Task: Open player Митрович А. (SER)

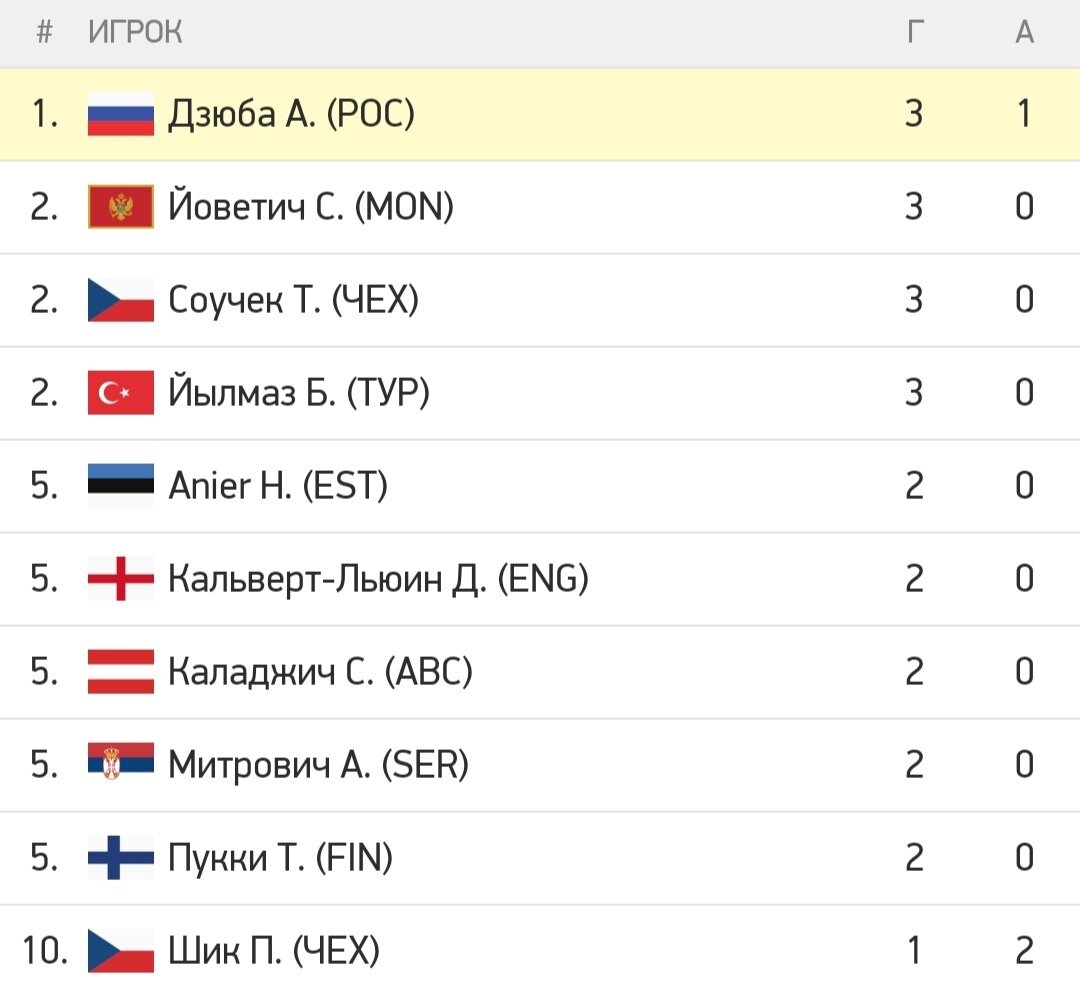Action: tap(318, 764)
